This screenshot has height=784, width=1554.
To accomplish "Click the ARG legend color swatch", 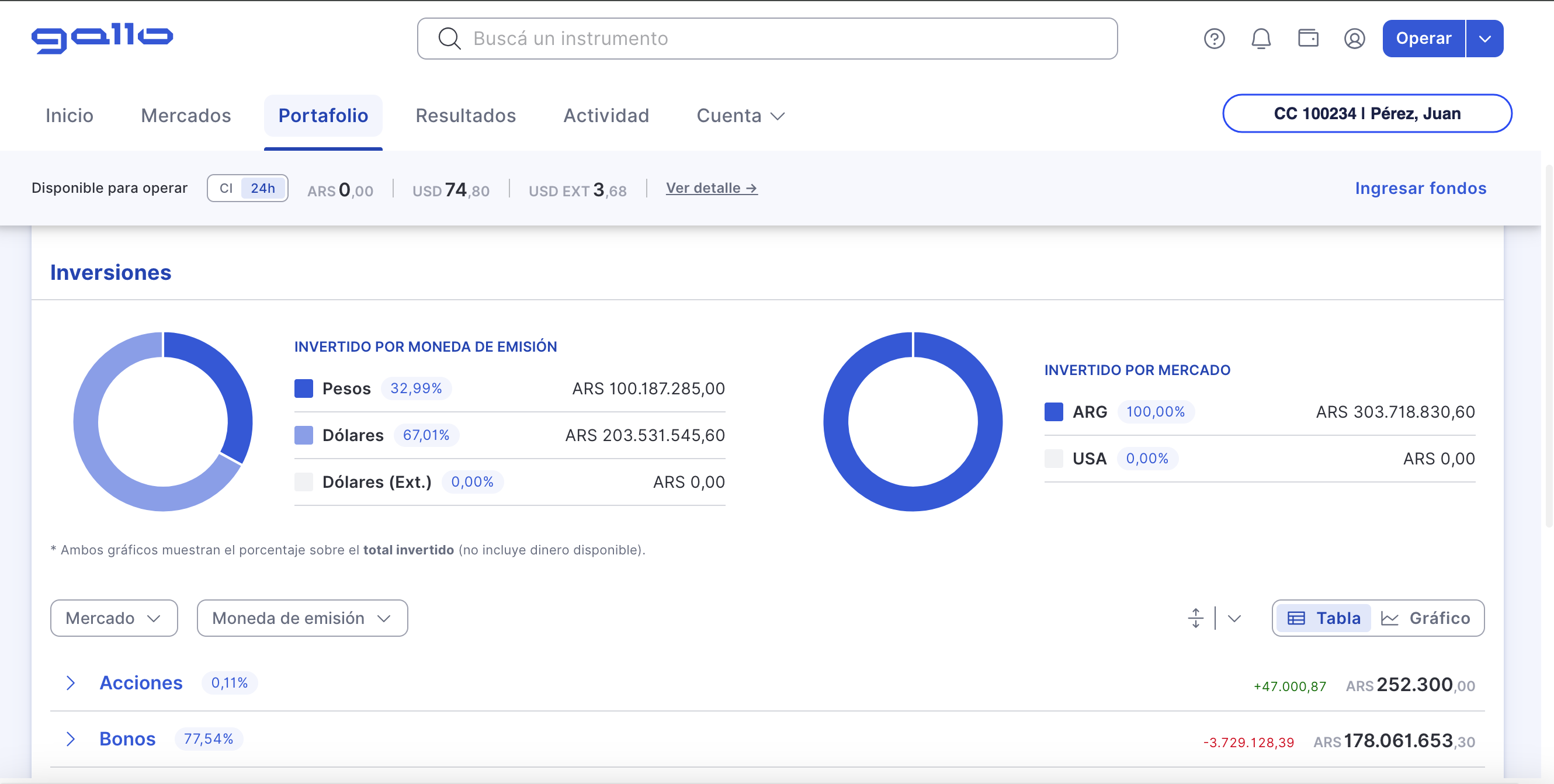I will pos(1054,412).
